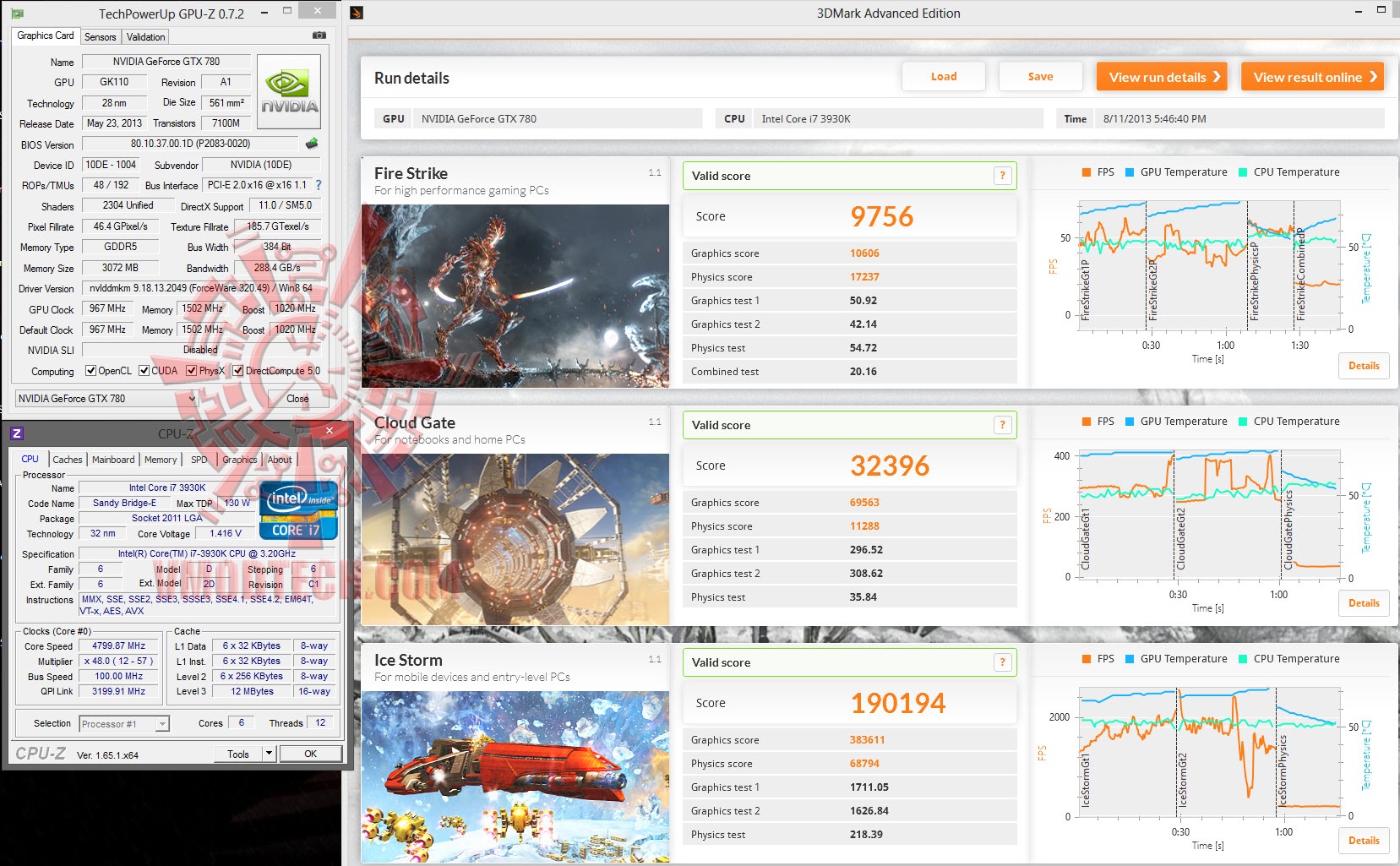Click the Close button in GPU-Z

(x=297, y=399)
